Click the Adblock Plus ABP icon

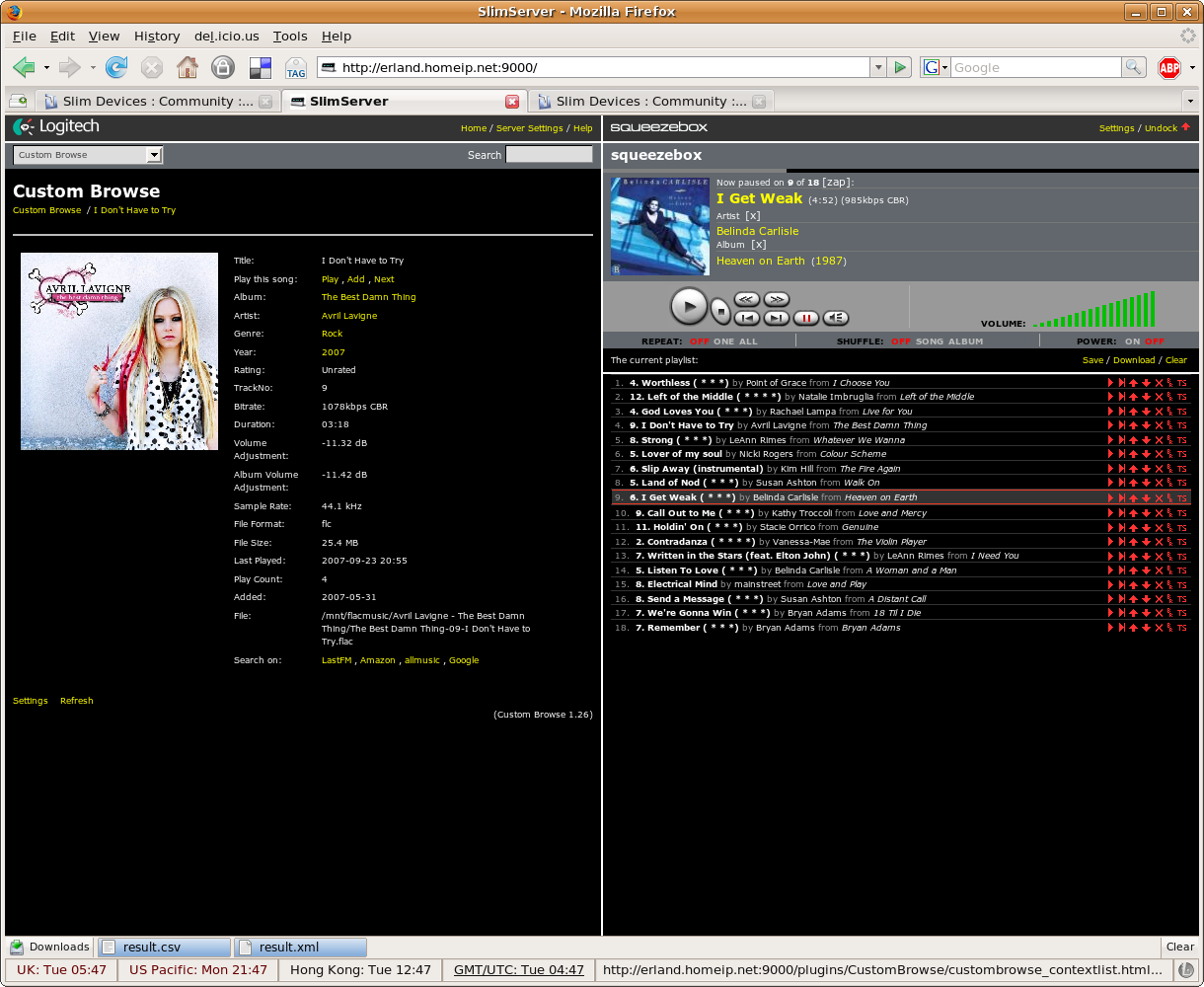tap(1169, 68)
